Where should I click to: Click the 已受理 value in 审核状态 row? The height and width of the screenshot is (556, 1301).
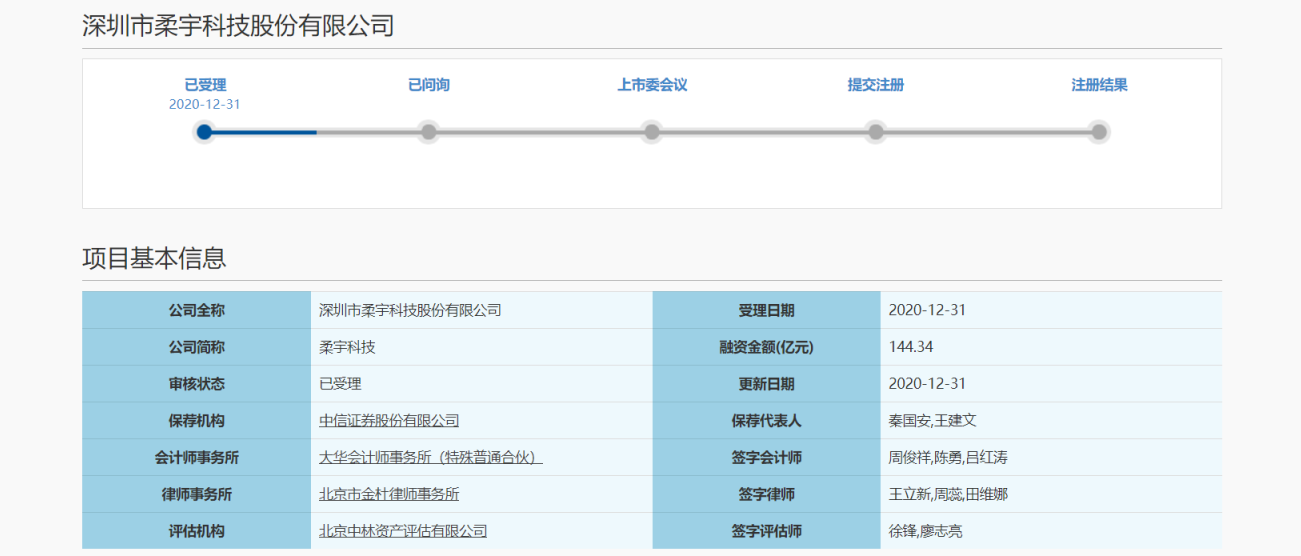click(x=340, y=384)
